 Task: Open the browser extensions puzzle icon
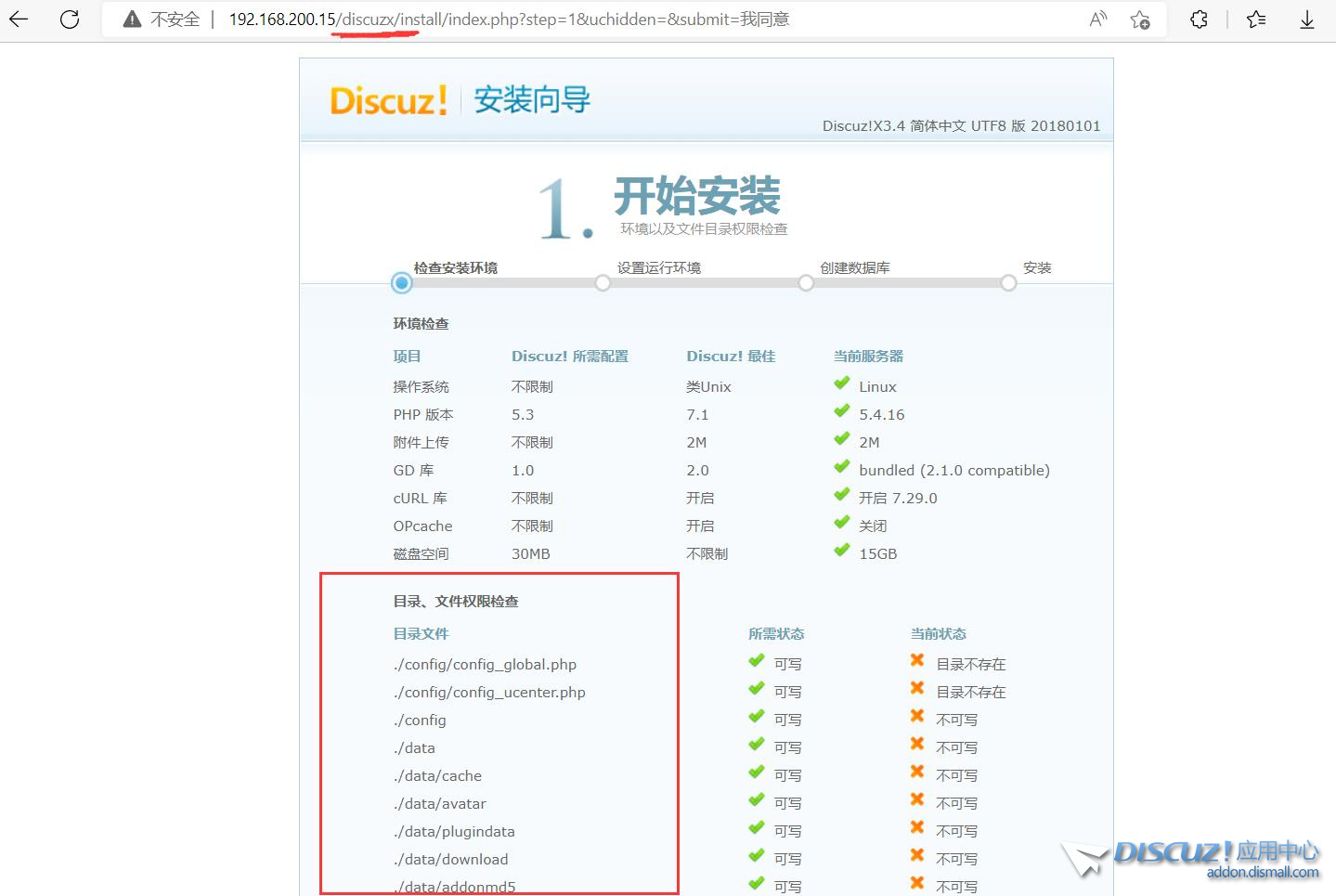(x=1199, y=19)
